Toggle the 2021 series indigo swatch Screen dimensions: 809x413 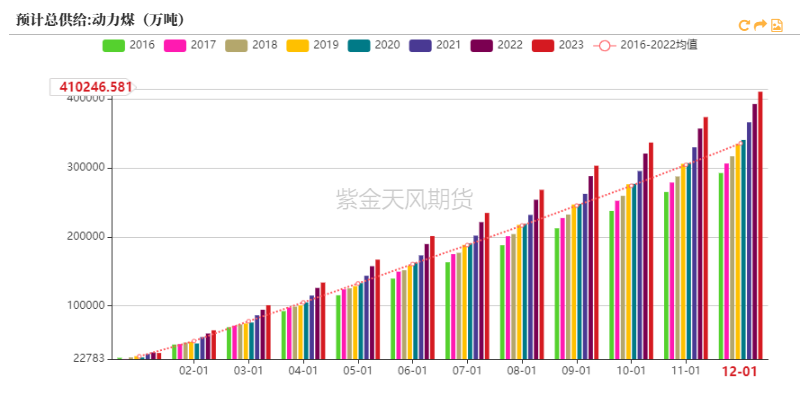420,45
